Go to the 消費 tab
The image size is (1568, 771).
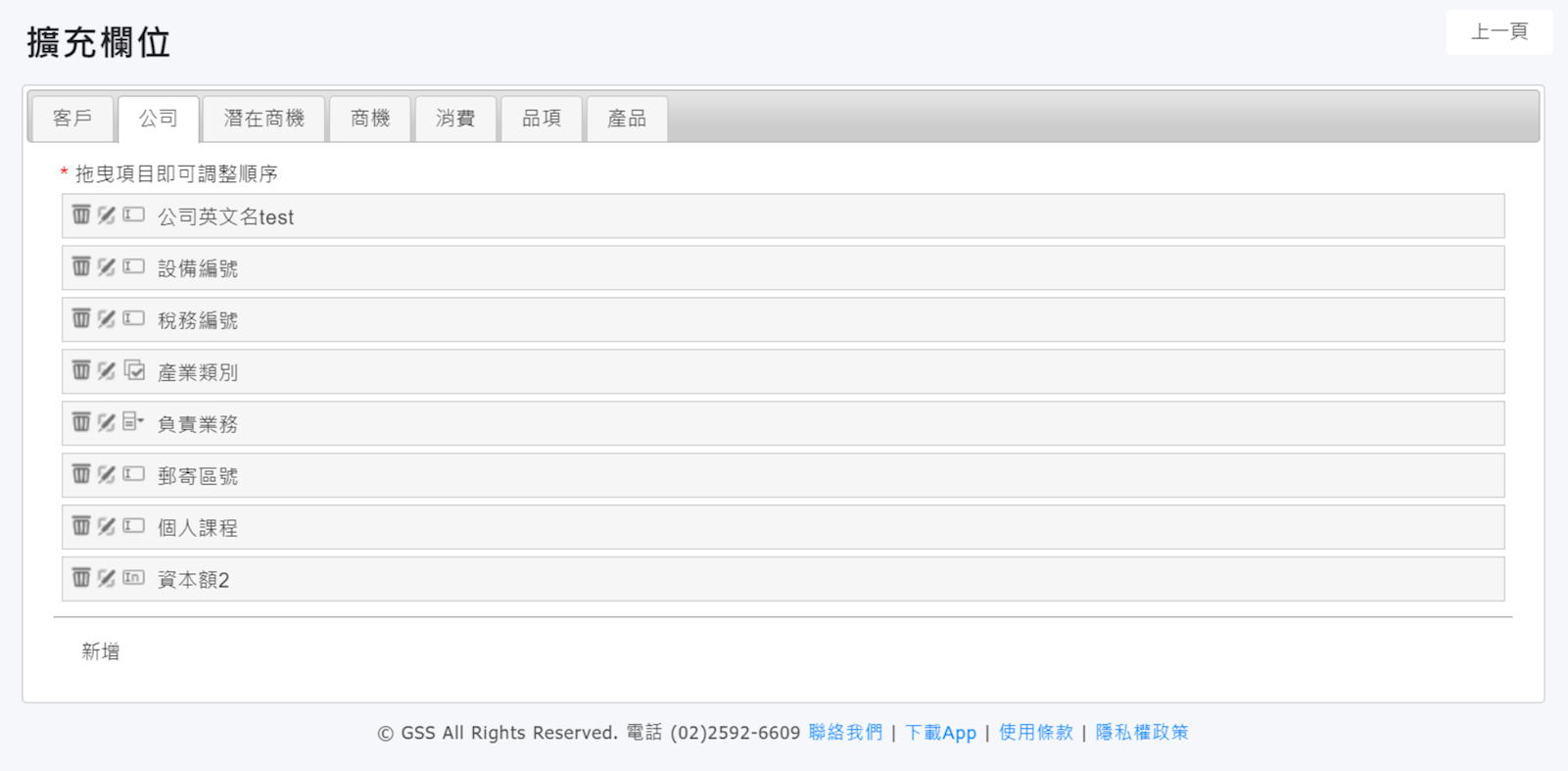point(455,119)
